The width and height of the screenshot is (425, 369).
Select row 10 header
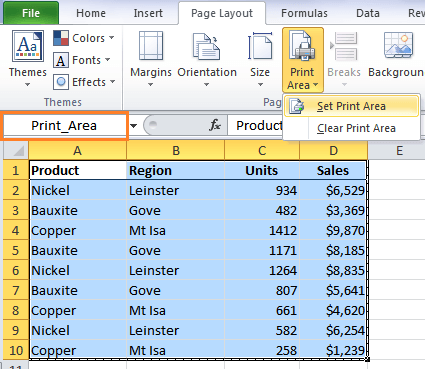point(16,350)
